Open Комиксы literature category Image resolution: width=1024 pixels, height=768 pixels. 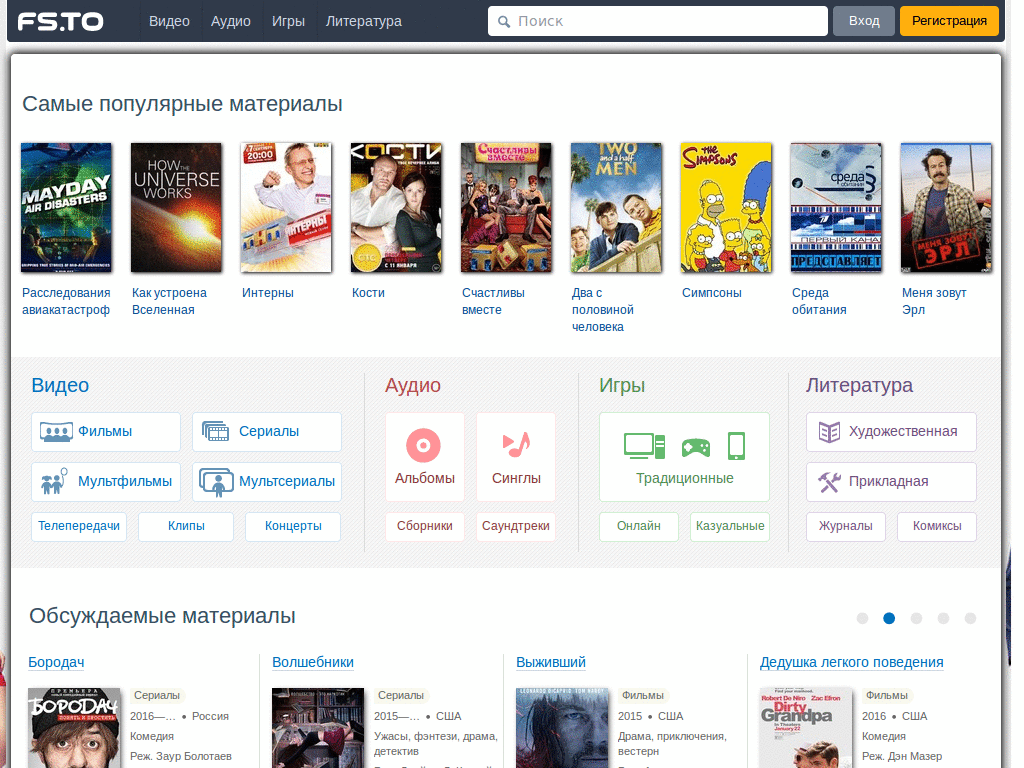point(937,526)
